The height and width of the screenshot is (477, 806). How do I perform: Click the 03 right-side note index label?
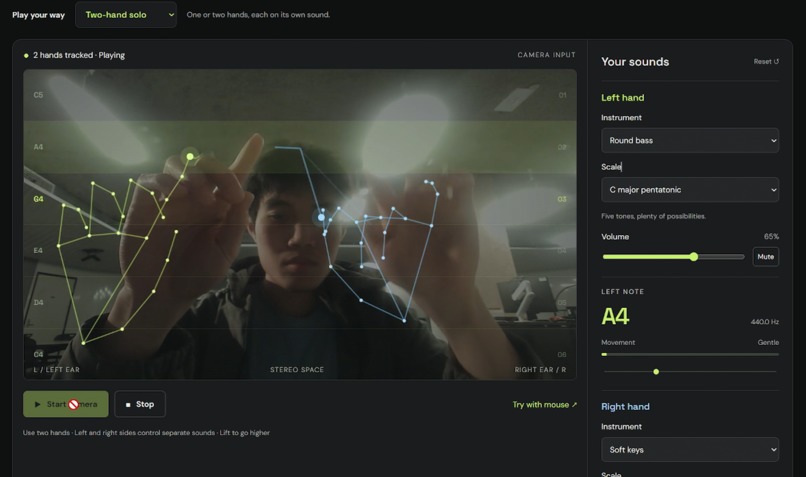tap(562, 199)
